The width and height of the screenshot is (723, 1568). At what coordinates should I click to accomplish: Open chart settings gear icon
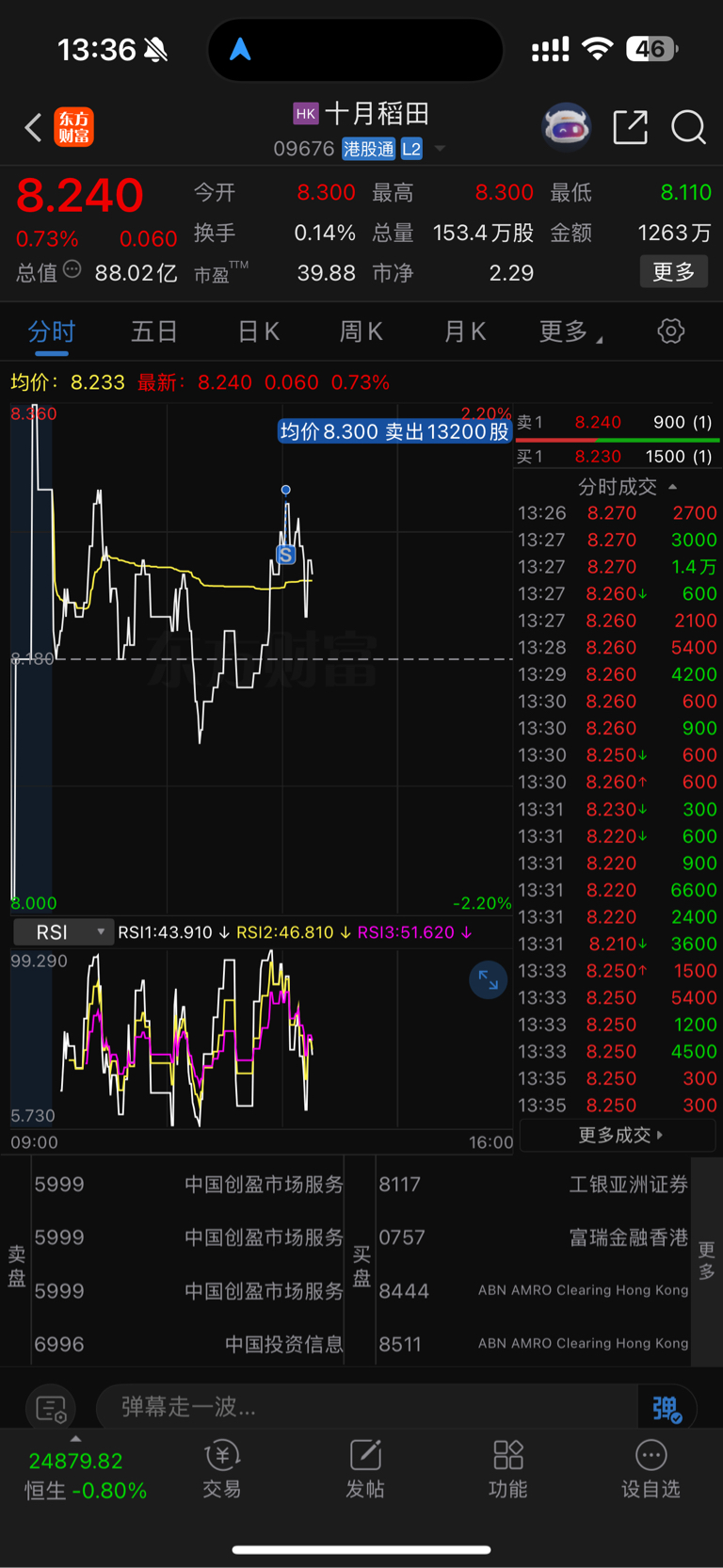pyautogui.click(x=670, y=331)
